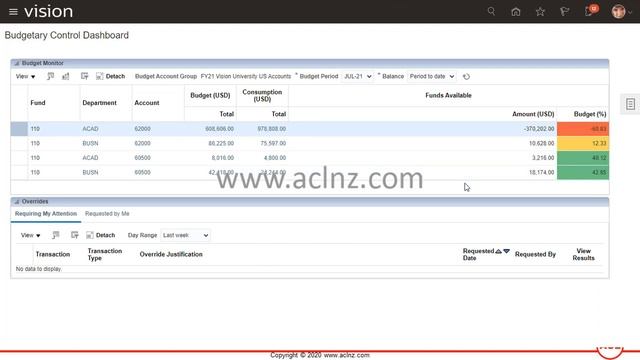The height and width of the screenshot is (360, 640).
Task: Click funds available amount 18,174.00
Action: click(x=541, y=172)
